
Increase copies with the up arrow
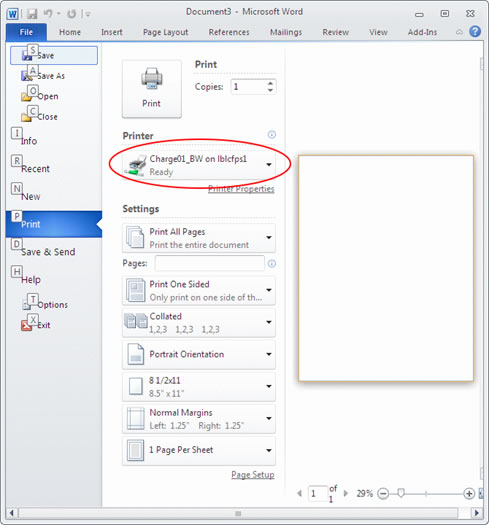click(x=270, y=83)
